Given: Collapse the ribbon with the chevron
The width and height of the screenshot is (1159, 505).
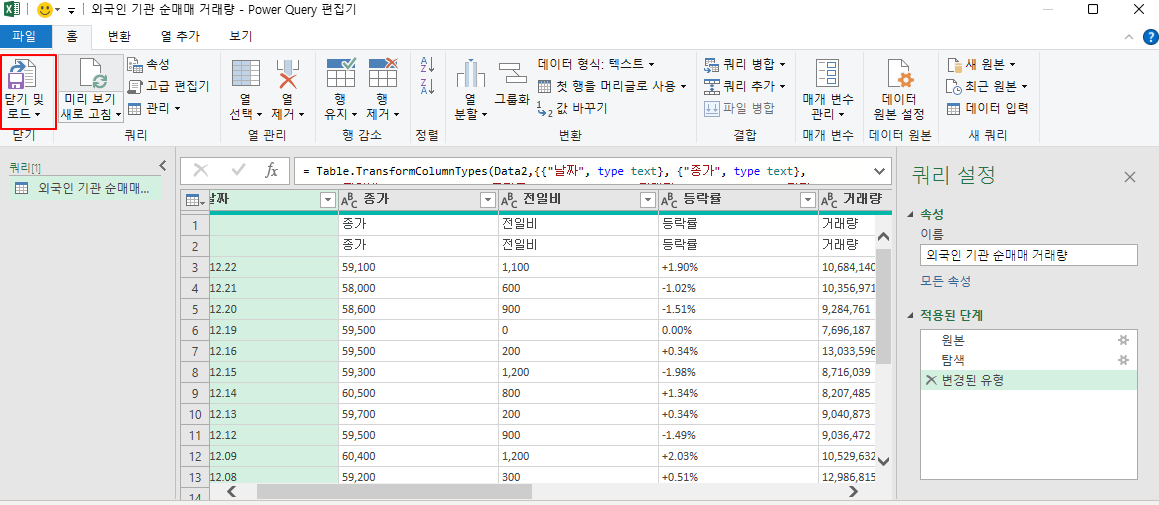Looking at the screenshot, I should [x=1128, y=37].
